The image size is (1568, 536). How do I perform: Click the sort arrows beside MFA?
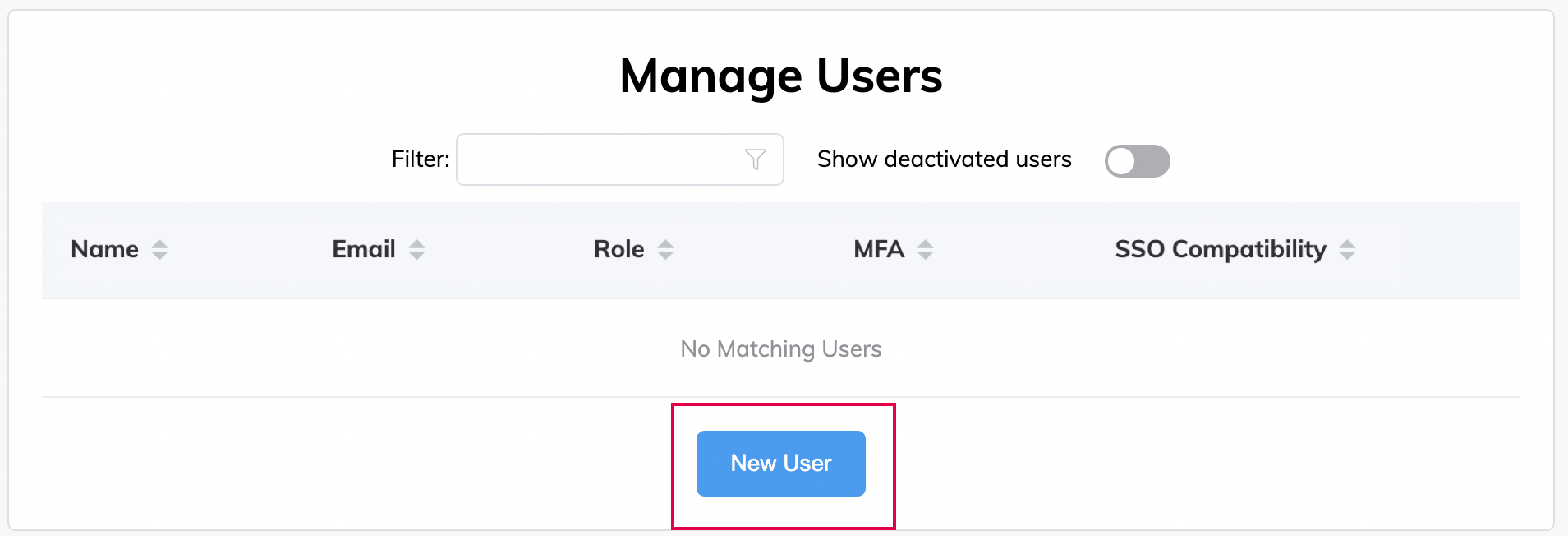tap(925, 249)
